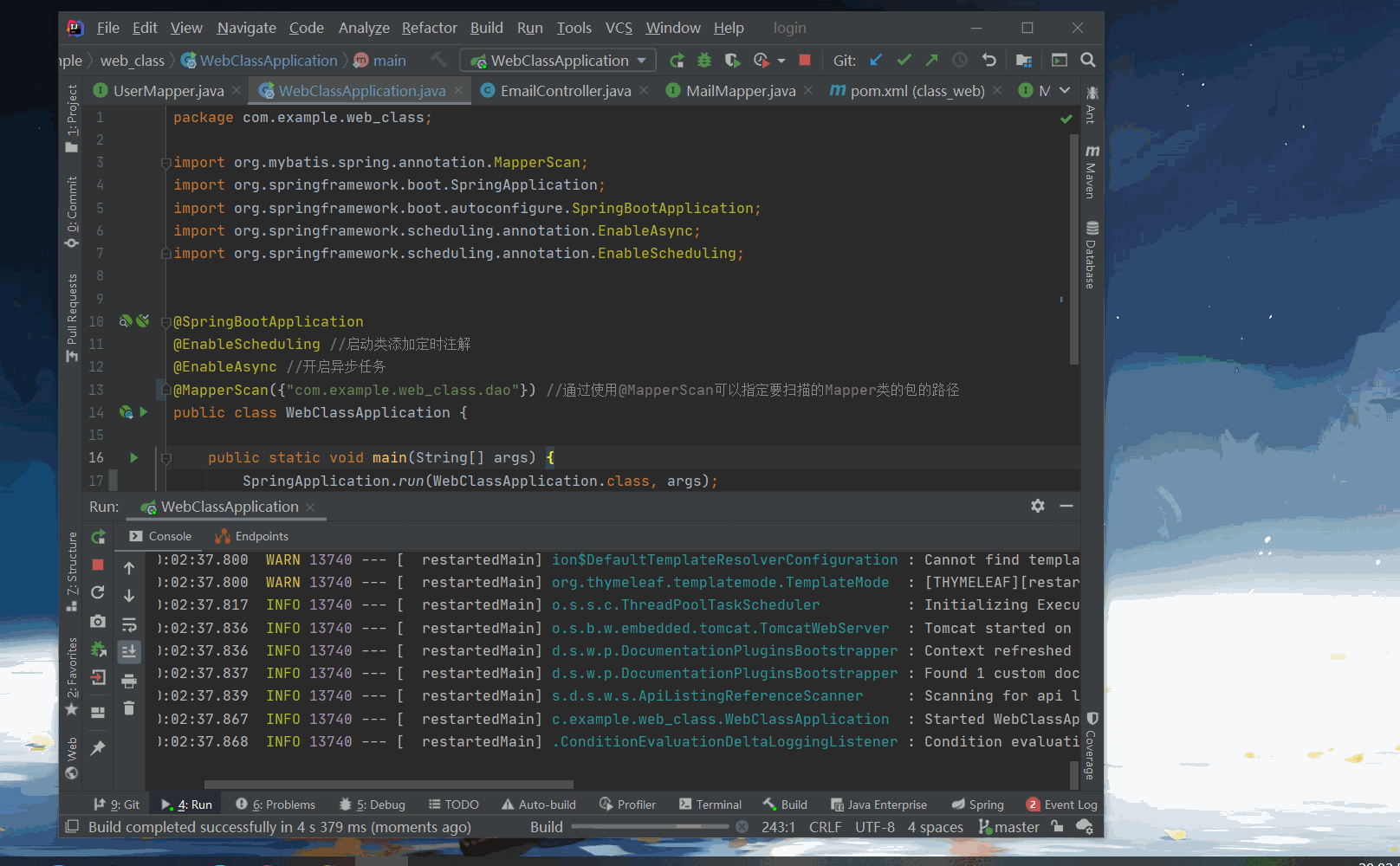Open the master Git branch popup
This screenshot has height=866, width=1400.
1009,827
